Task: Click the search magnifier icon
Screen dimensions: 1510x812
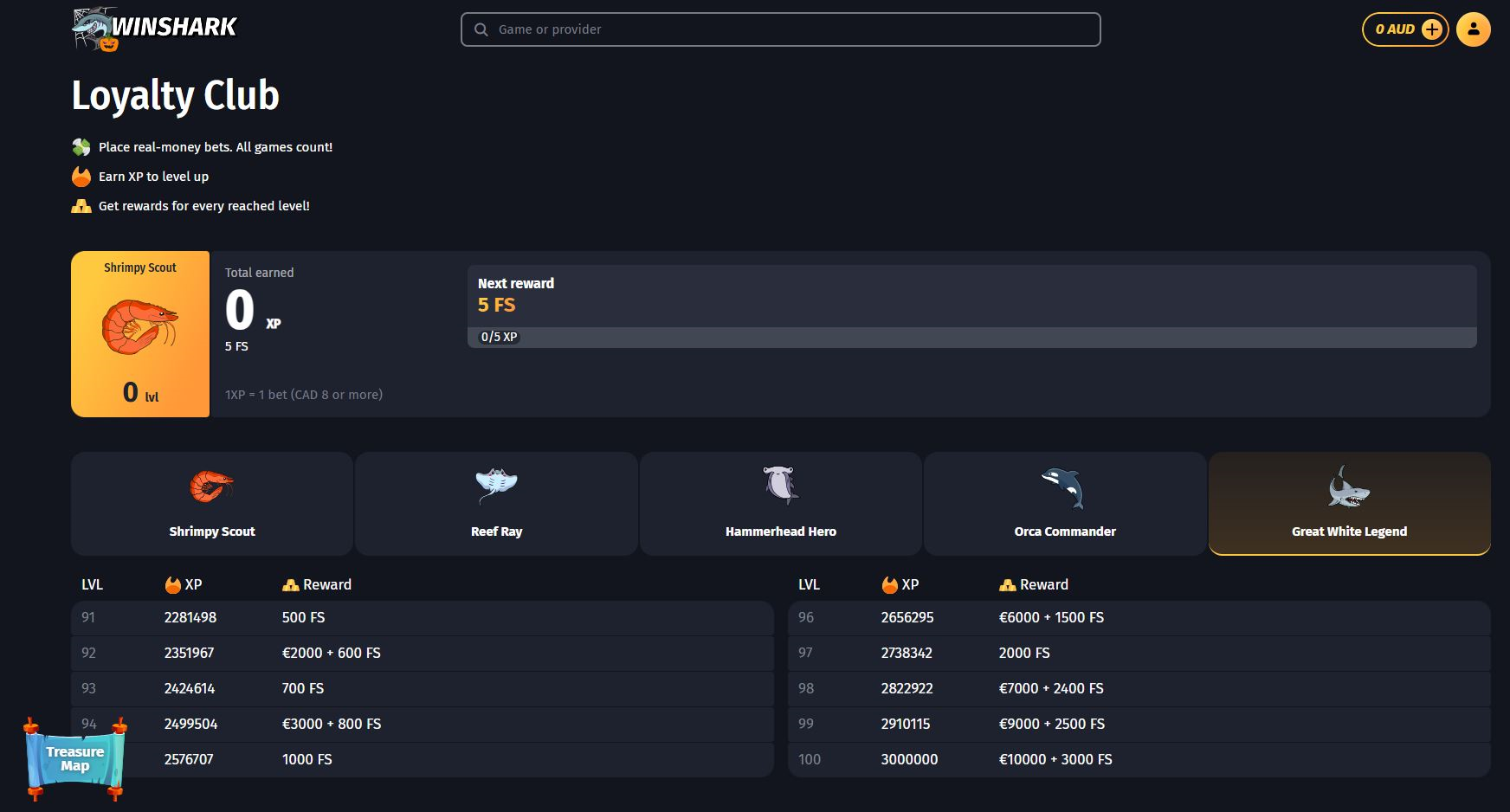Action: pos(481,29)
